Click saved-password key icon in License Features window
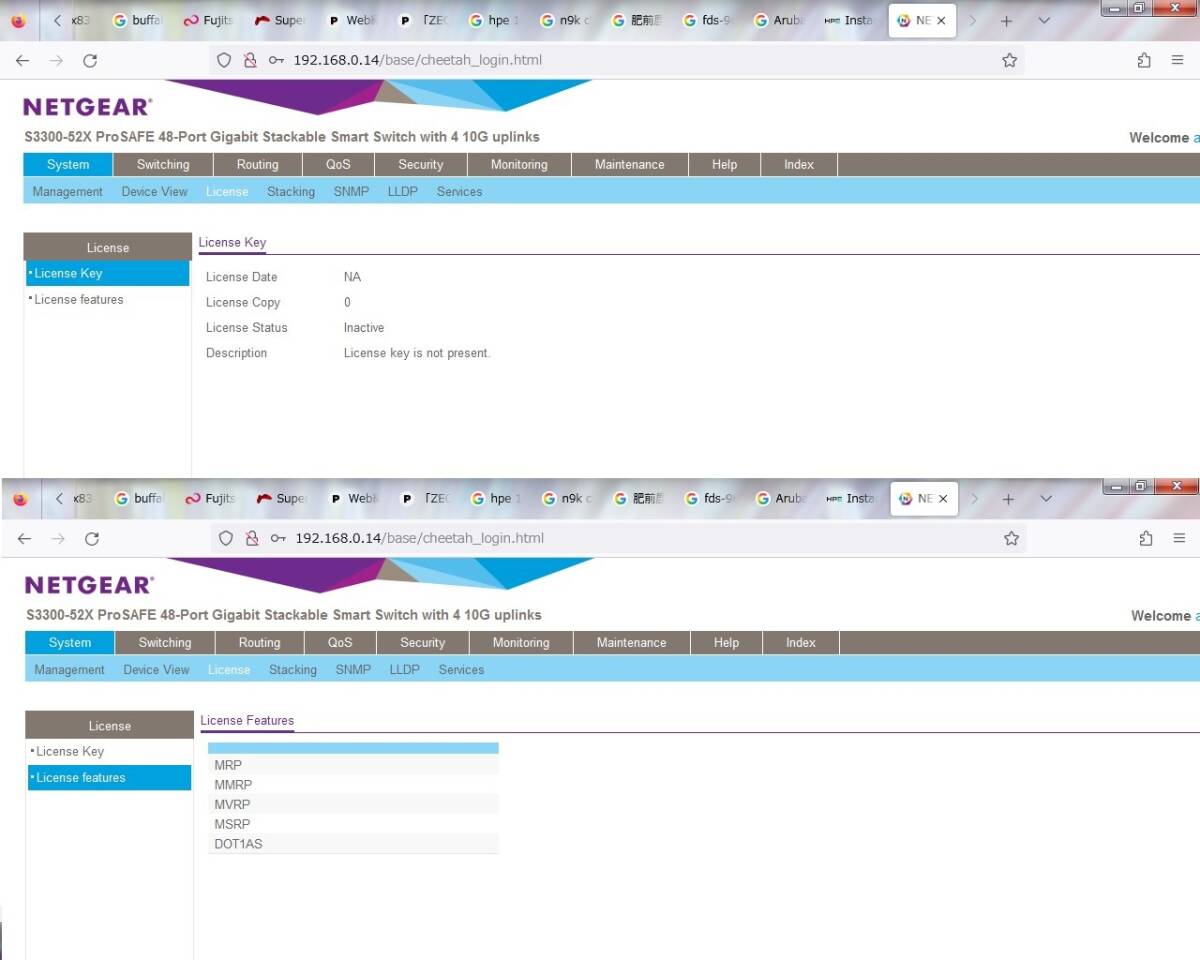This screenshot has height=960, width=1200. tap(279, 538)
